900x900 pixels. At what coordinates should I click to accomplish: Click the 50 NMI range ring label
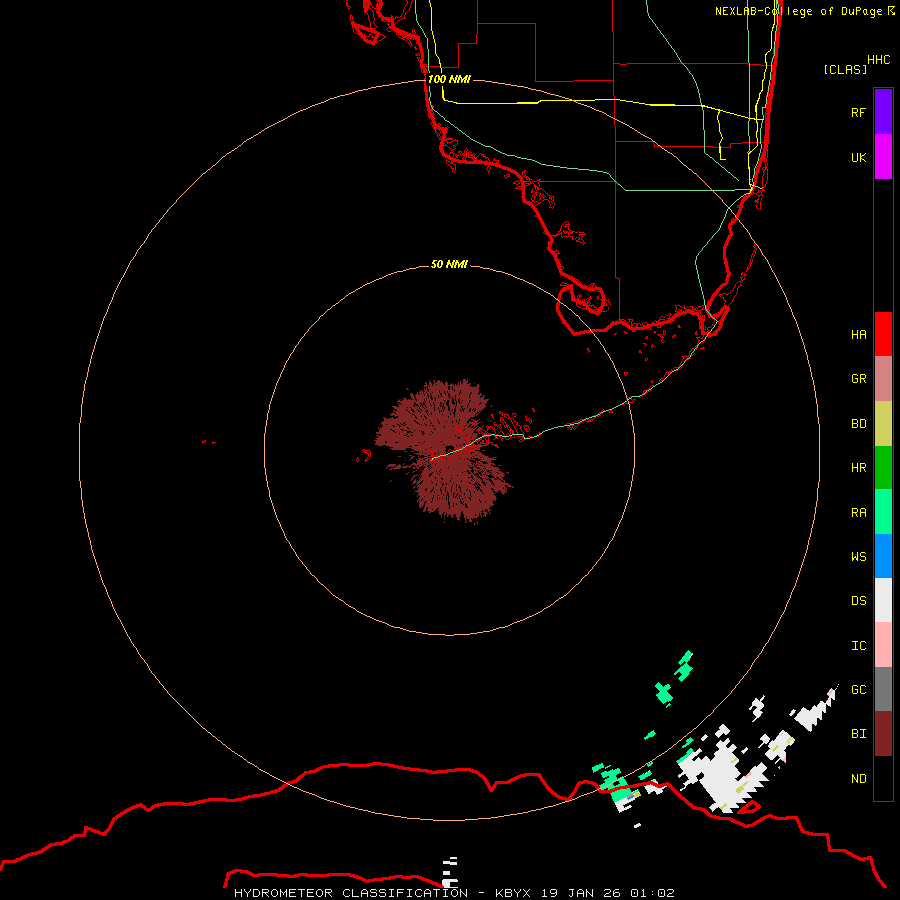[449, 264]
